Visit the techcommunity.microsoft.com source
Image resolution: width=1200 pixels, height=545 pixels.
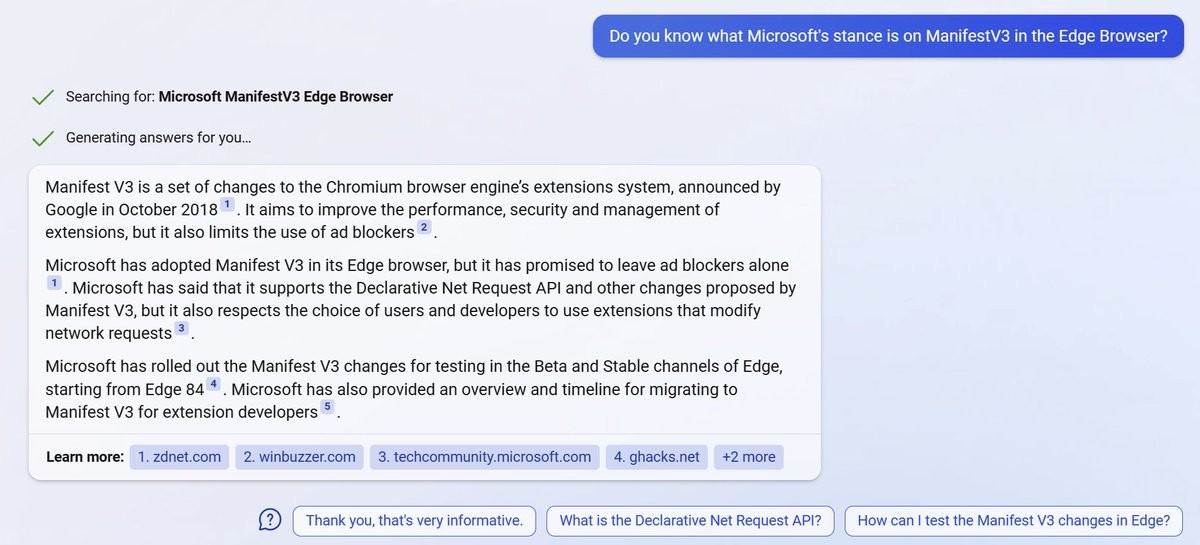click(484, 457)
